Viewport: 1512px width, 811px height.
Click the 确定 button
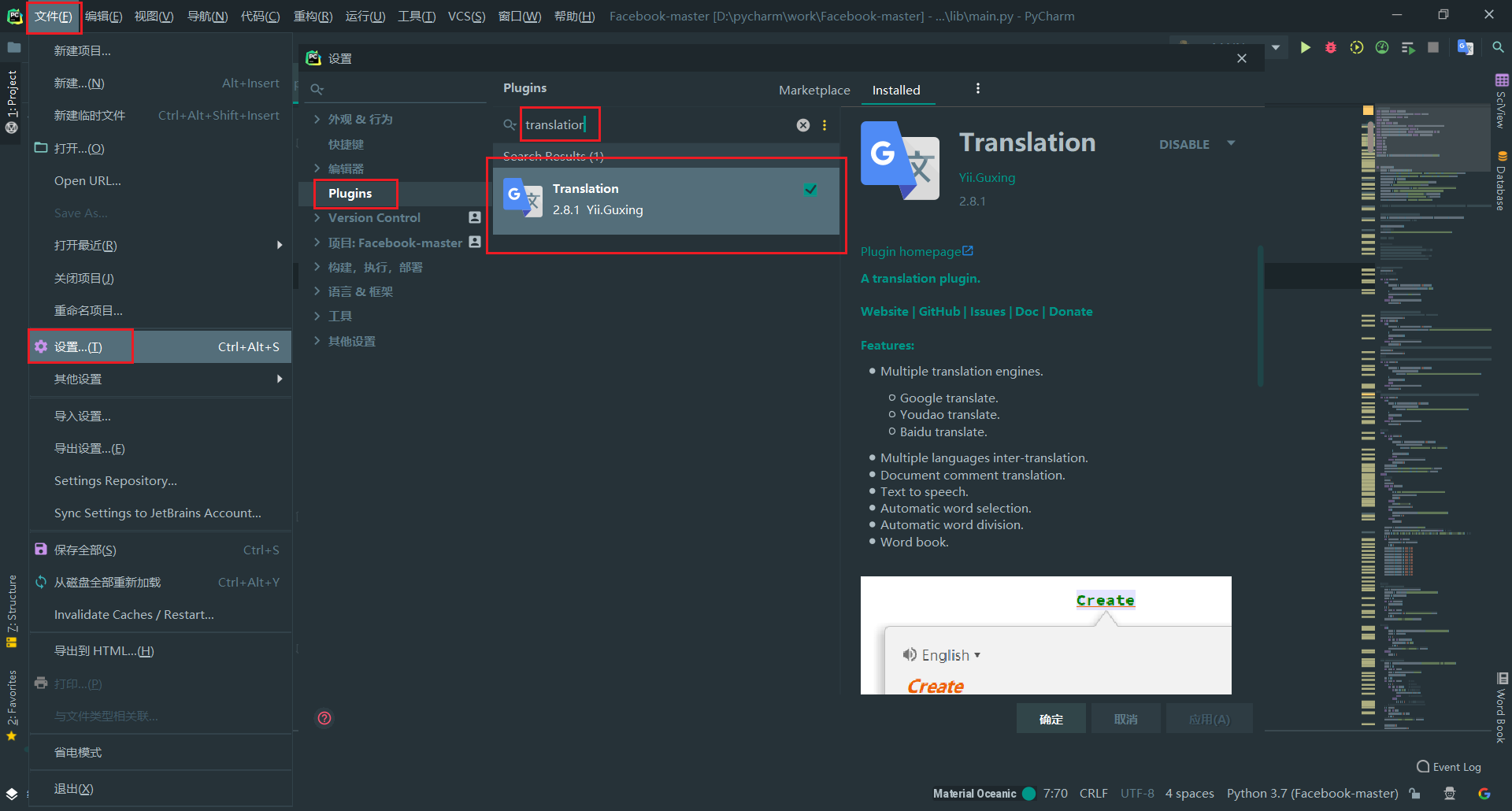(1051, 719)
